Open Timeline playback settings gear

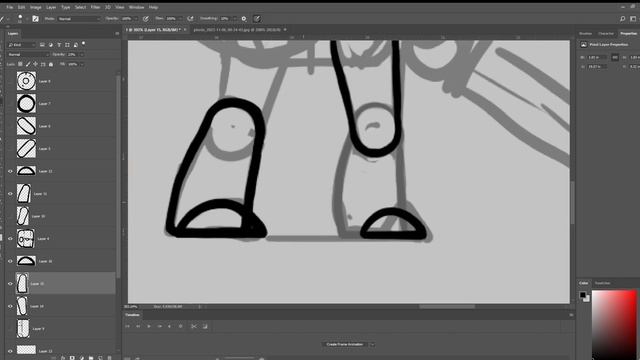(x=180, y=326)
